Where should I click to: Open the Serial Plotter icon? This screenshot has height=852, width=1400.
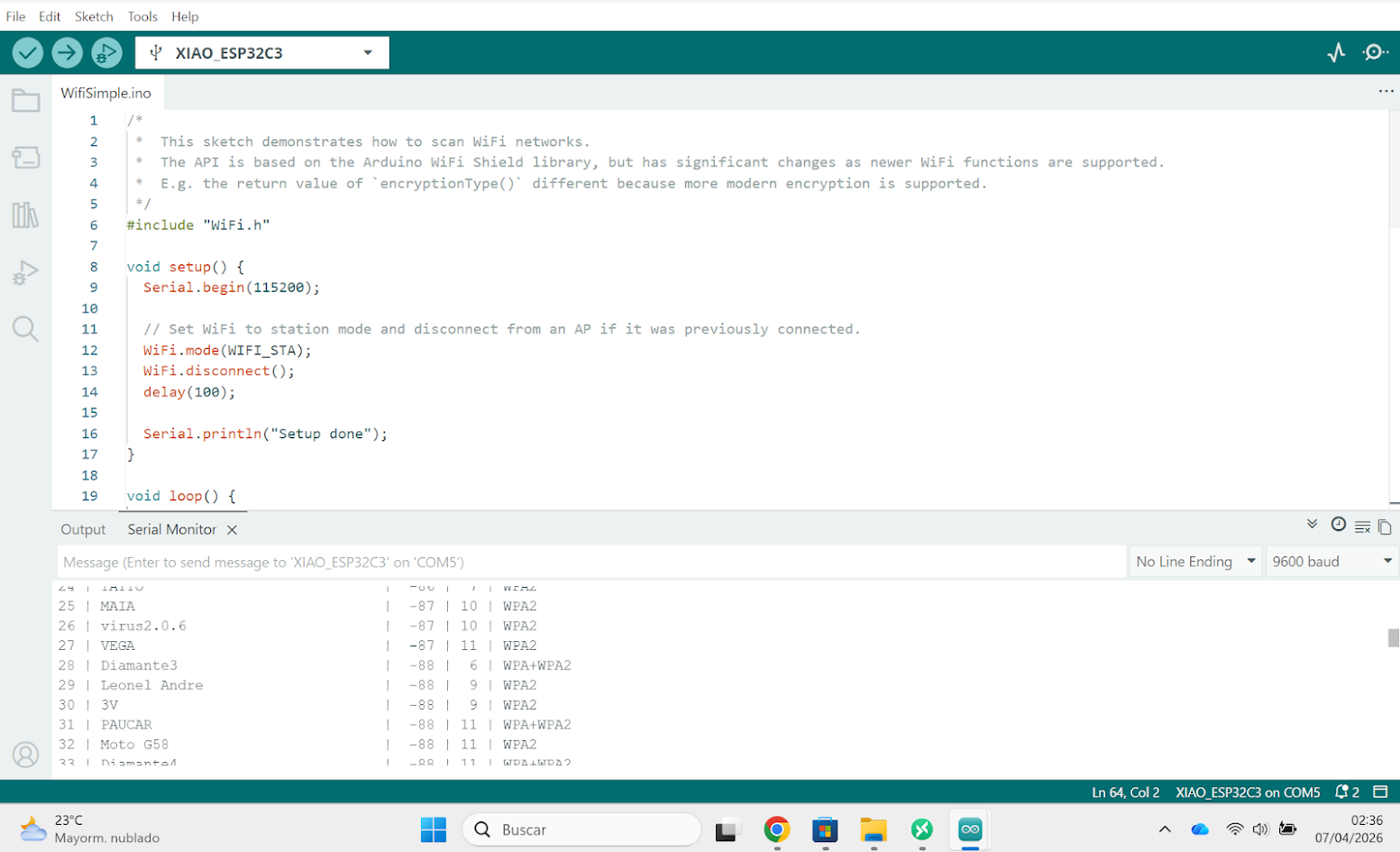coord(1336,53)
